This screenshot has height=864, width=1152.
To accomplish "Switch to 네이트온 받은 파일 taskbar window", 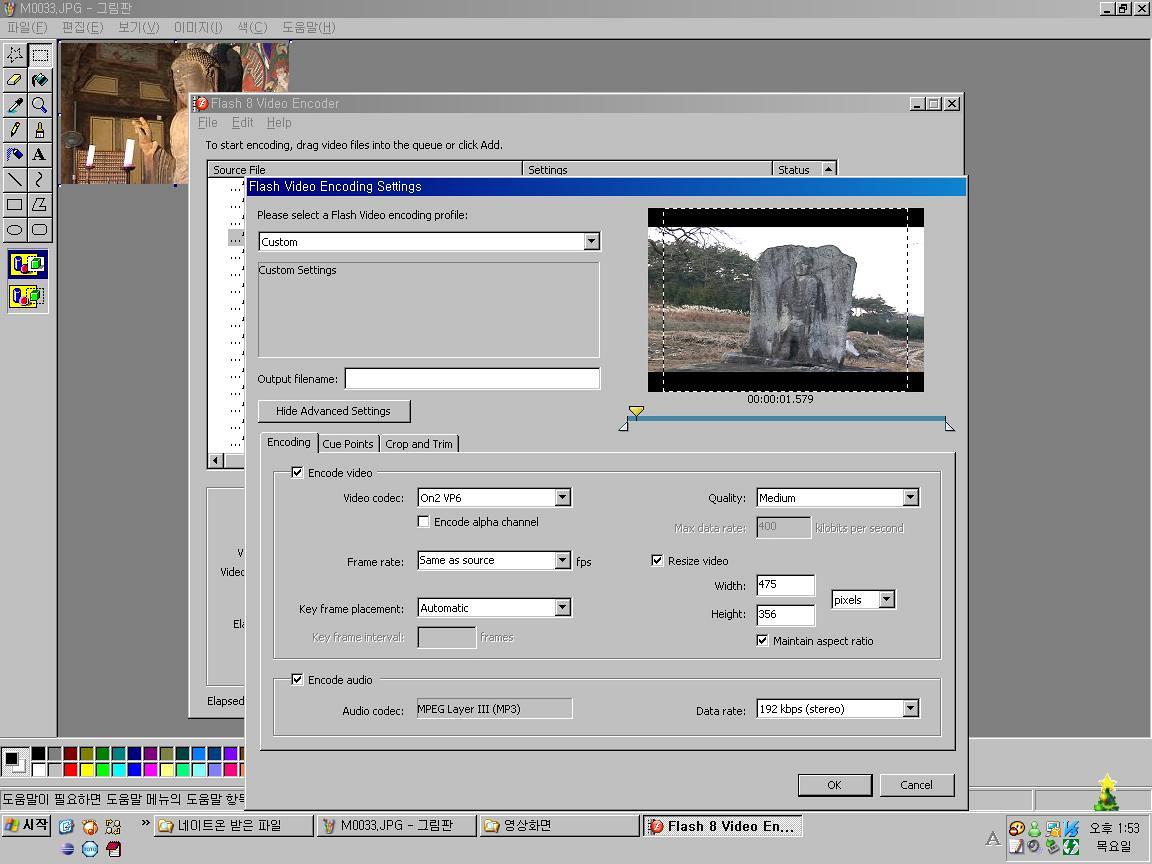I will 234,826.
